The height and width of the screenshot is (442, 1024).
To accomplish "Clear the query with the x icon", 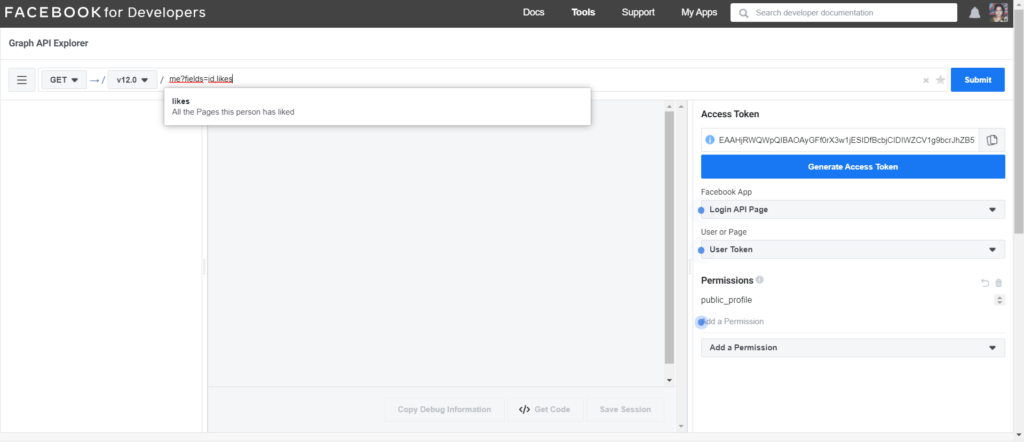I will click(925, 80).
